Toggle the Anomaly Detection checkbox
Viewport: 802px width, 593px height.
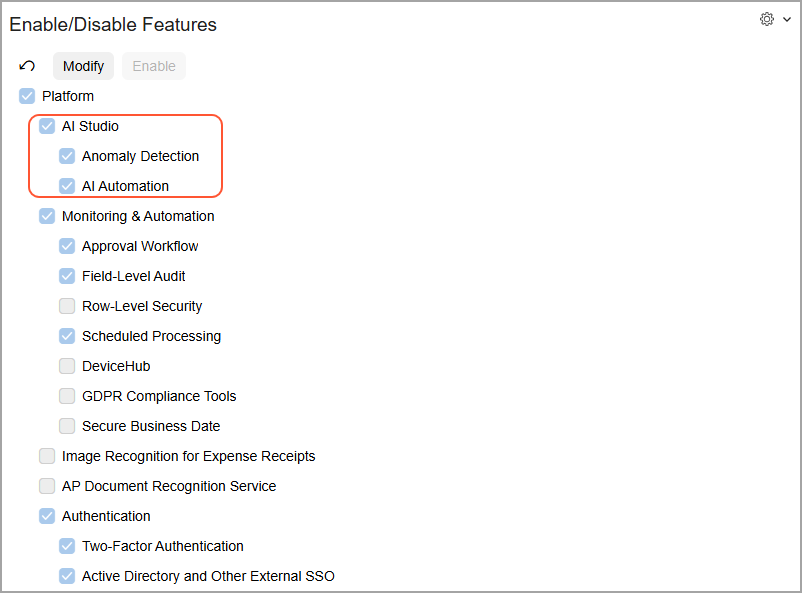tap(67, 156)
